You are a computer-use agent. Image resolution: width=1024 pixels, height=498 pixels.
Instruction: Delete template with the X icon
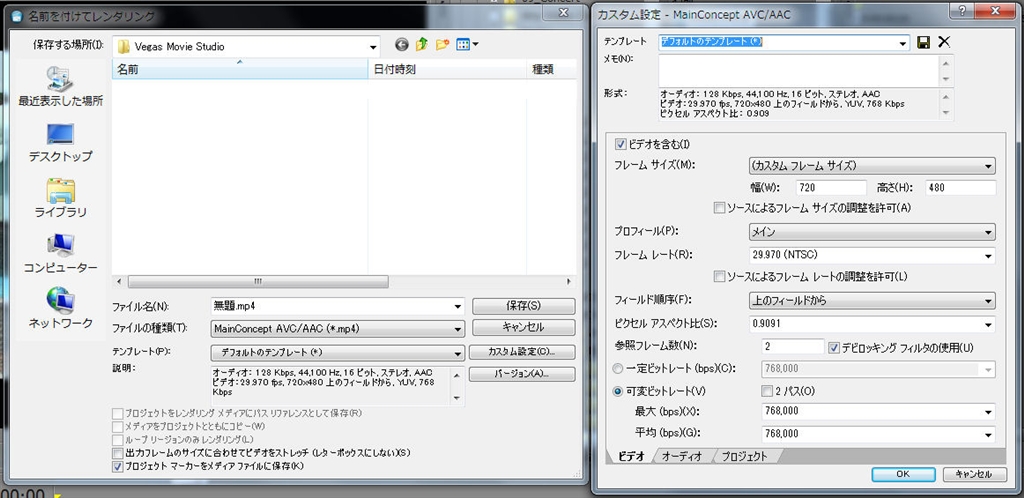point(944,42)
